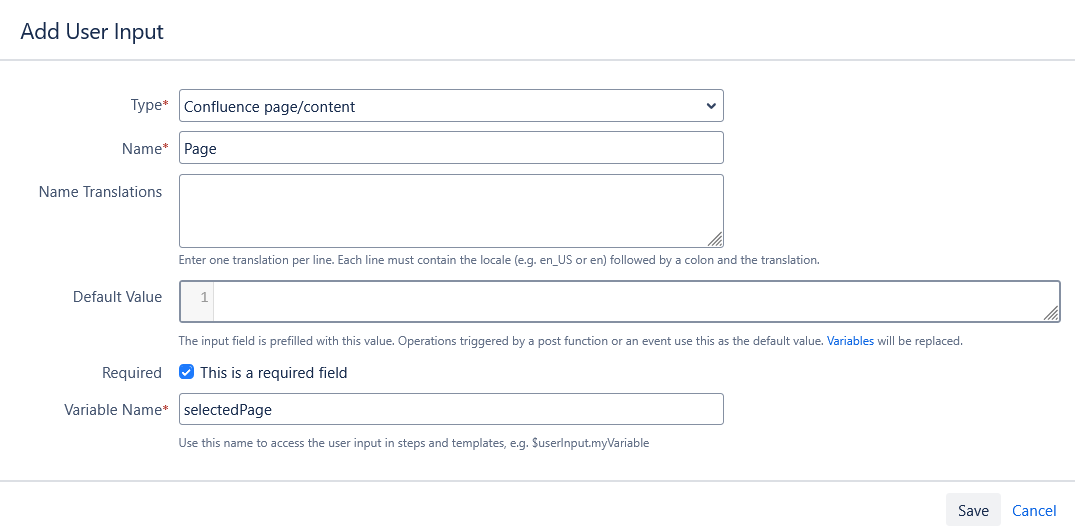This screenshot has width=1075, height=532.
Task: Open the Variables help link
Action: point(850,341)
